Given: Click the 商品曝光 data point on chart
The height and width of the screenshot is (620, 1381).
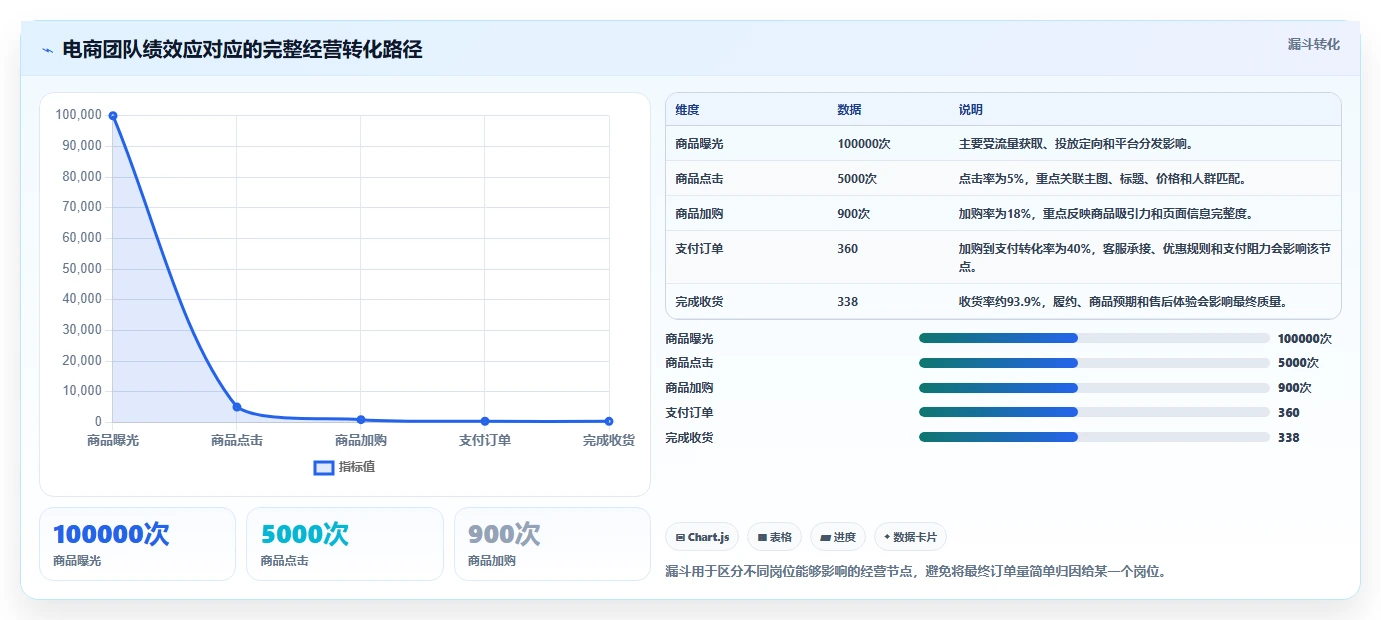Looking at the screenshot, I should point(113,115).
